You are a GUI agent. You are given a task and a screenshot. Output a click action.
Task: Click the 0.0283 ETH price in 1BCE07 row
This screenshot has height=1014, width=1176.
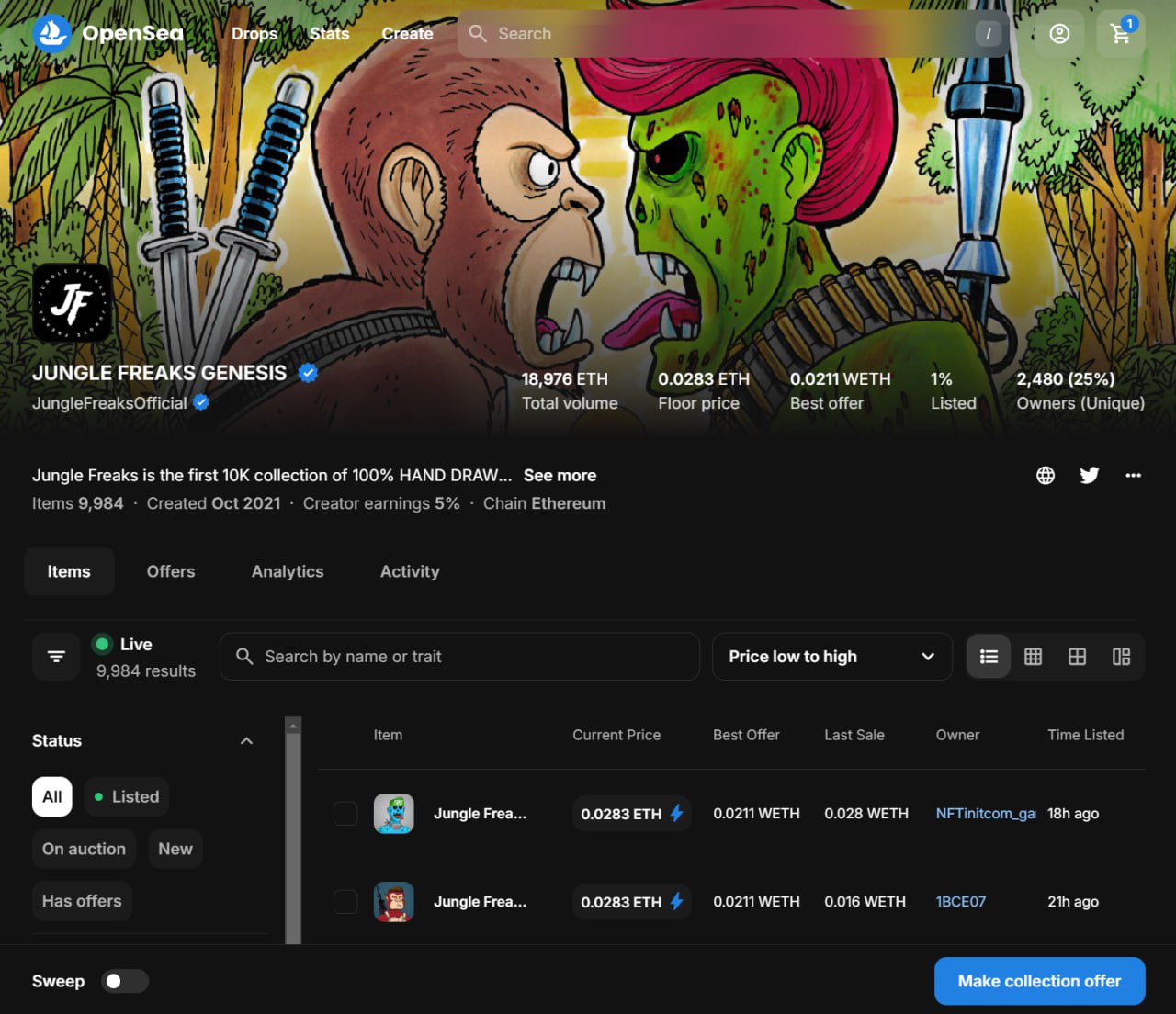click(621, 902)
